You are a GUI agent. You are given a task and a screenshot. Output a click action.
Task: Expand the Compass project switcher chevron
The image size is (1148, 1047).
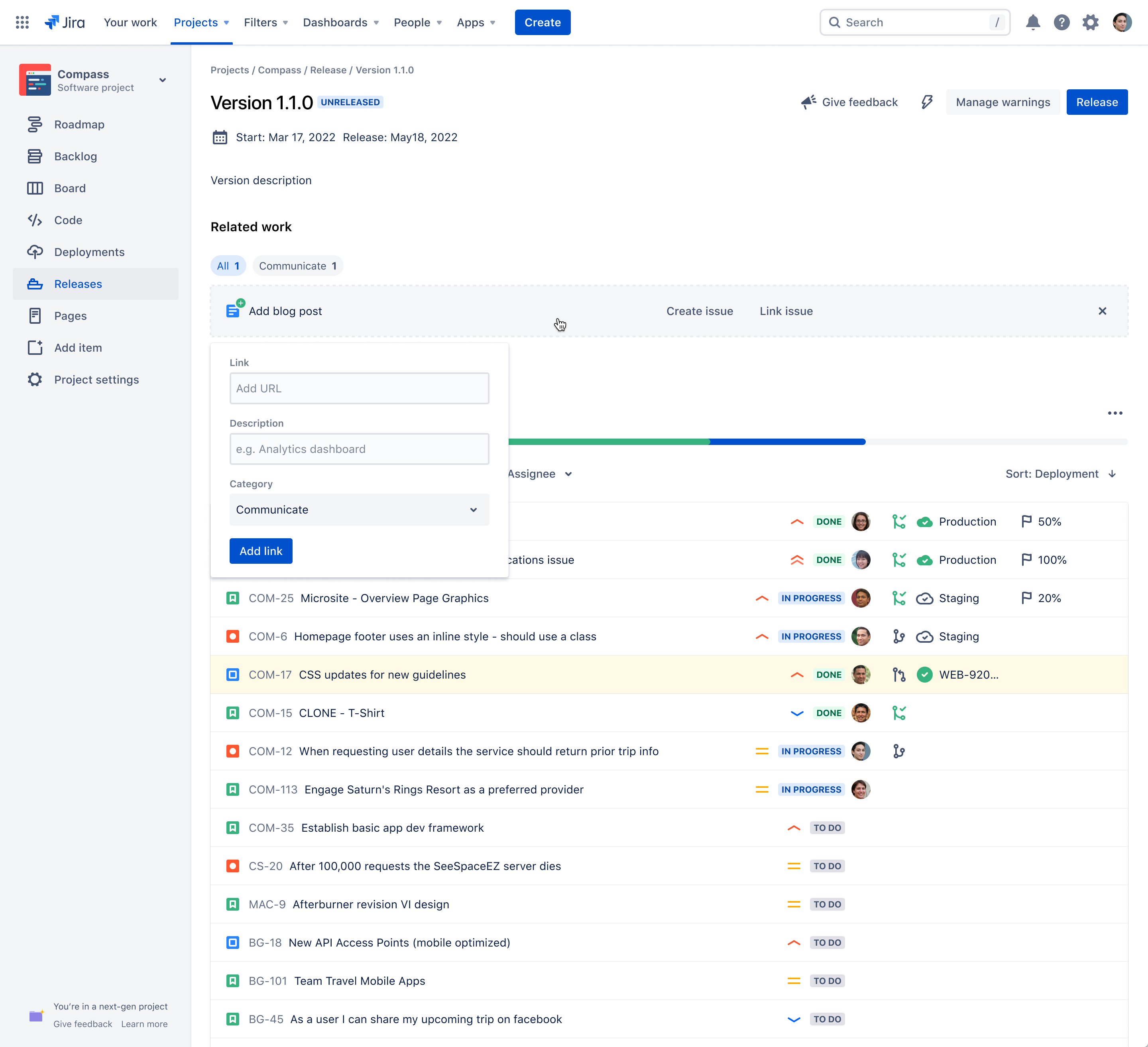[x=163, y=80]
